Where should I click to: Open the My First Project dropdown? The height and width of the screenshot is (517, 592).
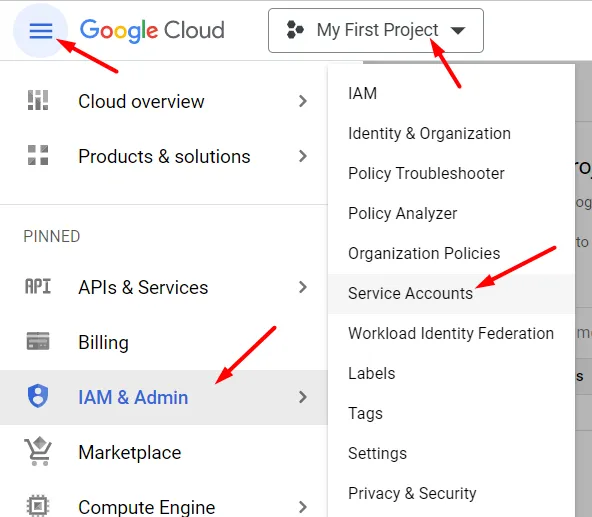(x=376, y=31)
